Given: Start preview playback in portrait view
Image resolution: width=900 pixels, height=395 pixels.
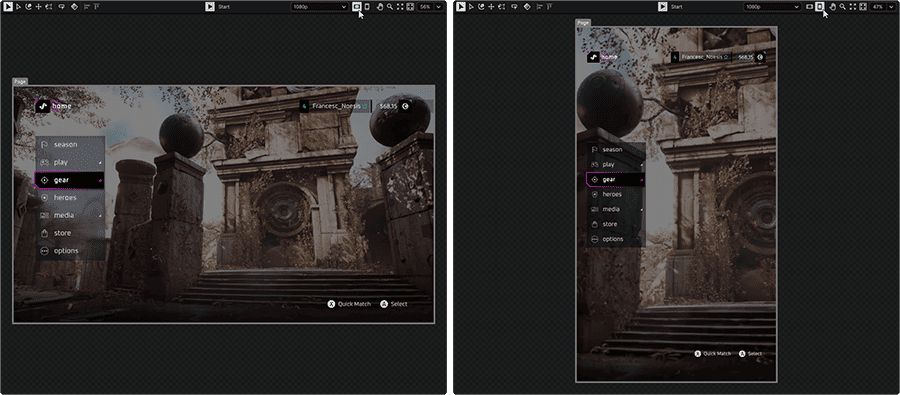Looking at the screenshot, I should pos(663,6).
